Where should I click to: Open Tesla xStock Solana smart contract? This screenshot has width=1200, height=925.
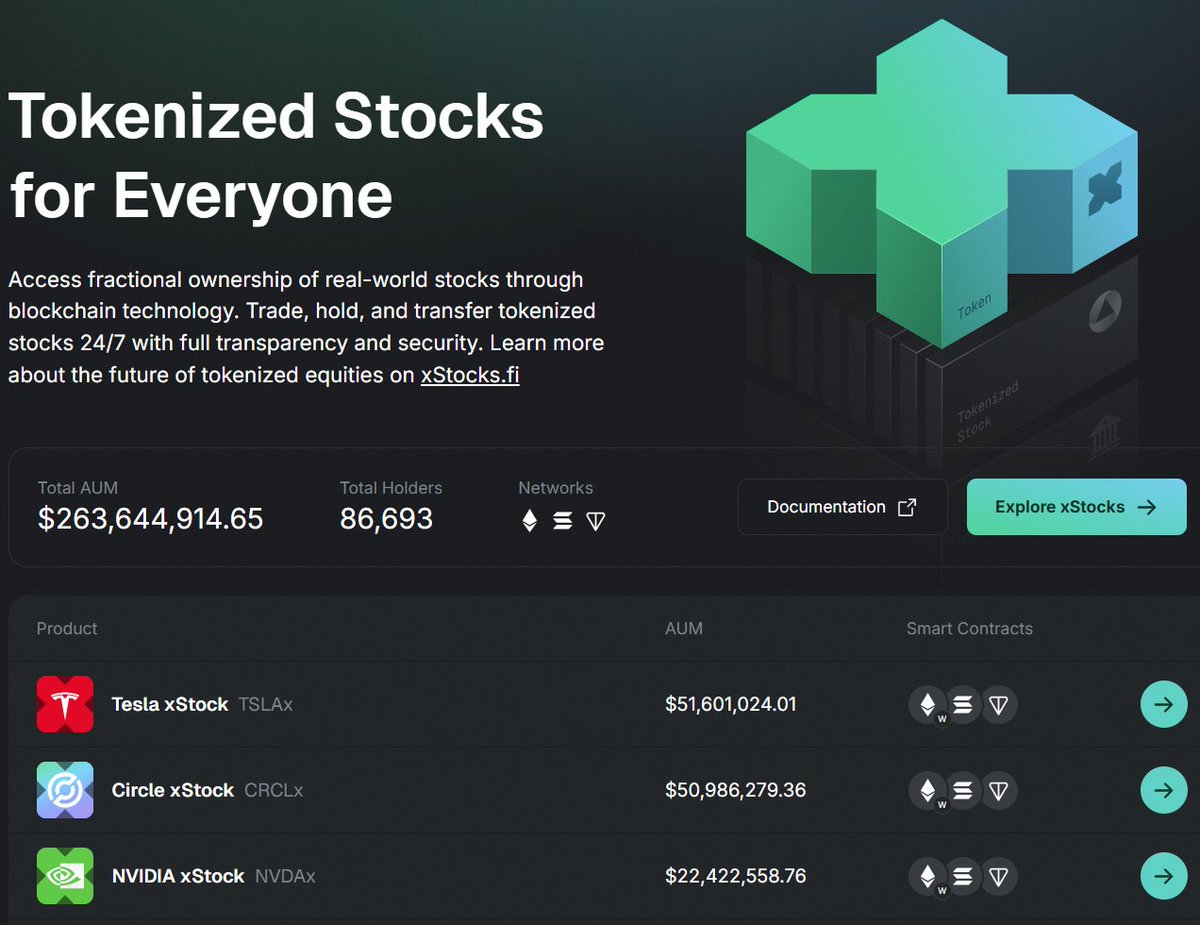(963, 705)
